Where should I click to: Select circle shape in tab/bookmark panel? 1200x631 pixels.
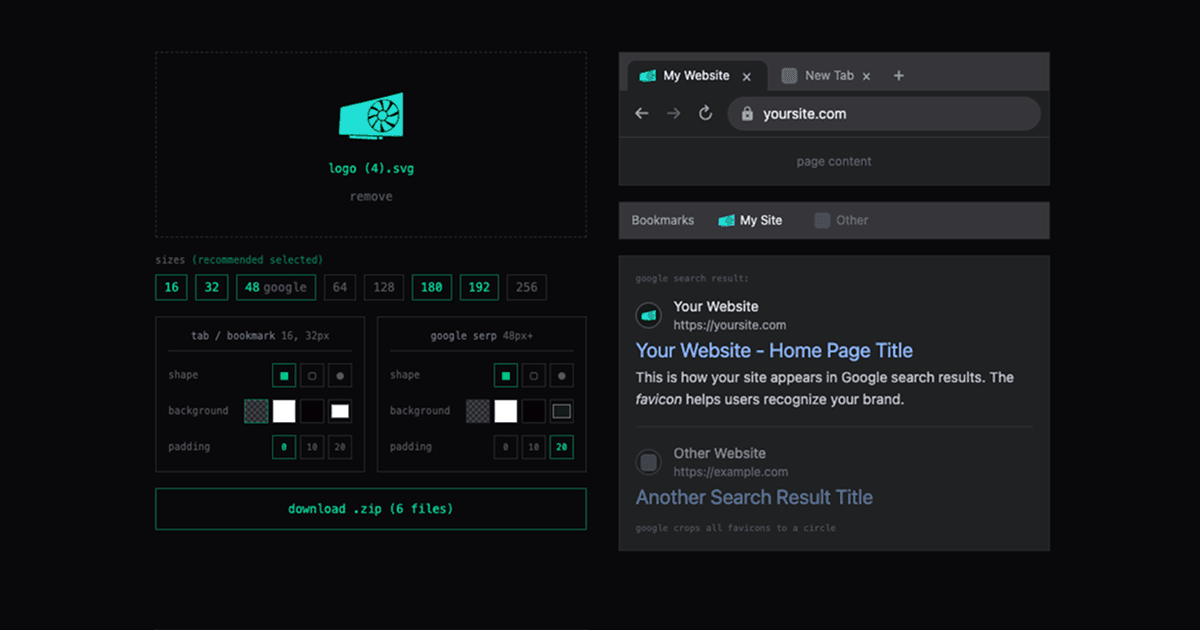pyautogui.click(x=340, y=376)
